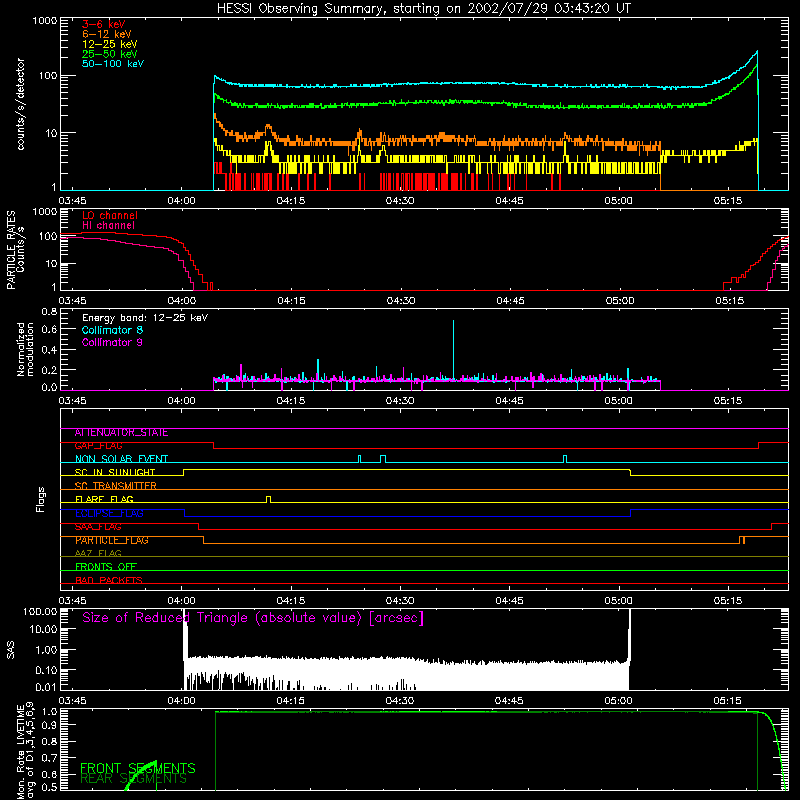The width and height of the screenshot is (800, 800).
Task: Click the 05:00 tick label under SAS plot
Action: [x=618, y=701]
